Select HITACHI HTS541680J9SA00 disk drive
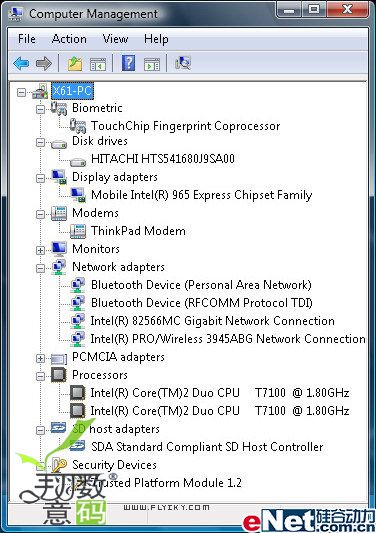The width and height of the screenshot is (376, 533). click(163, 159)
